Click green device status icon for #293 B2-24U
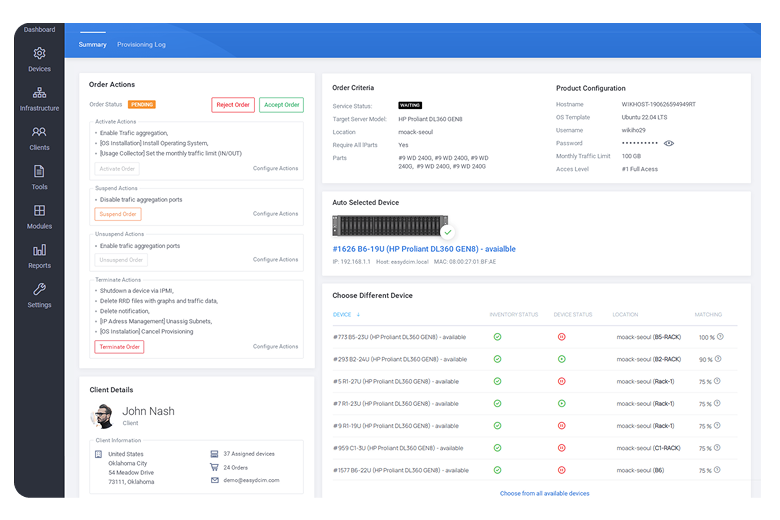 point(562,359)
